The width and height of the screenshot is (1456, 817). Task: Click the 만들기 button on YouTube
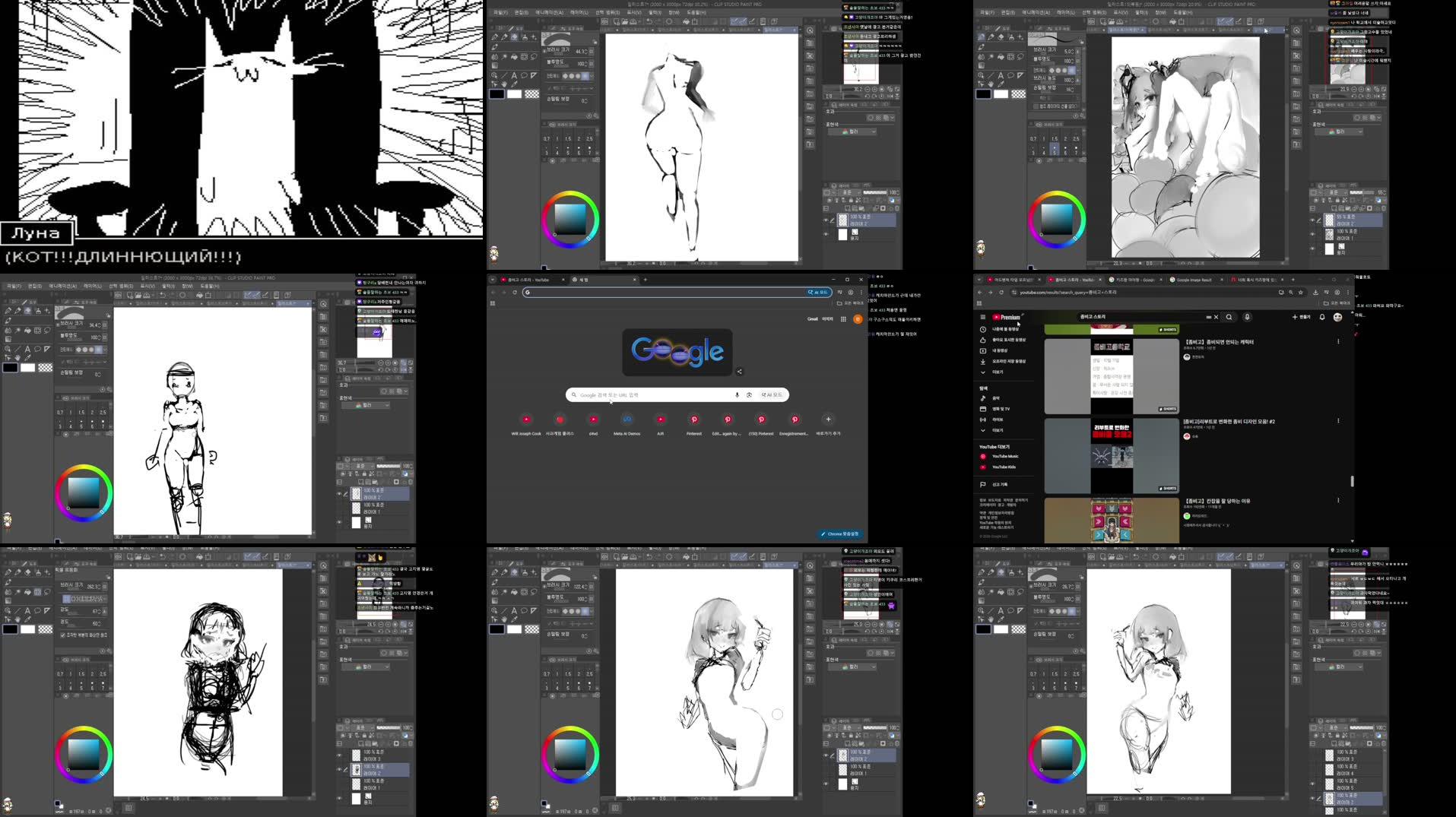point(1302,317)
